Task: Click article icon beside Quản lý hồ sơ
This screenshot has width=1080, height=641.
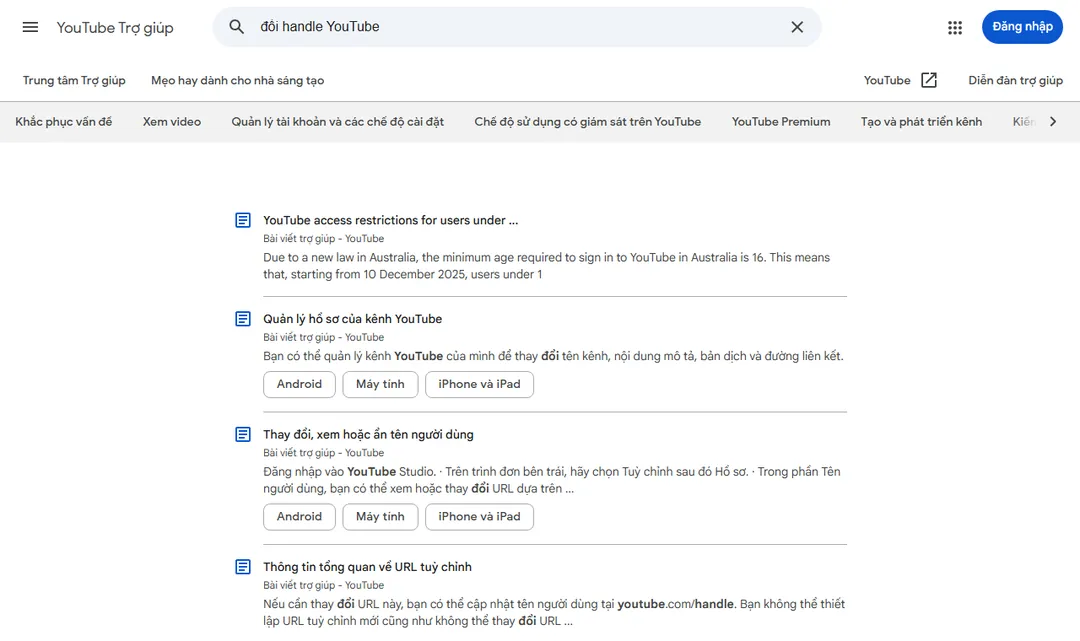Action: [x=243, y=319]
